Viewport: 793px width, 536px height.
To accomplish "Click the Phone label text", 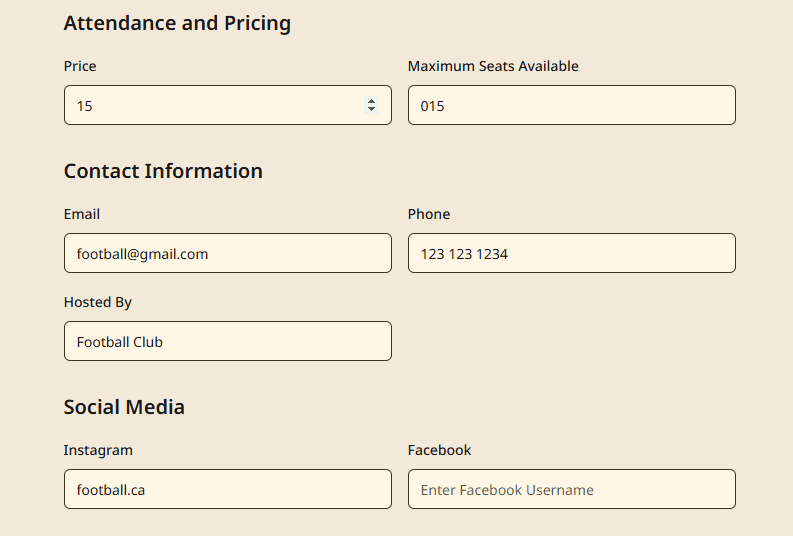I will 429,214.
